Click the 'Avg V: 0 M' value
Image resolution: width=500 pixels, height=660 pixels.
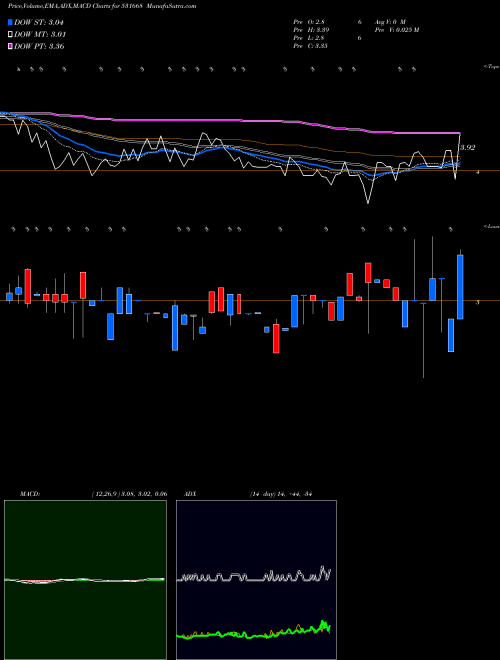tap(389, 21)
